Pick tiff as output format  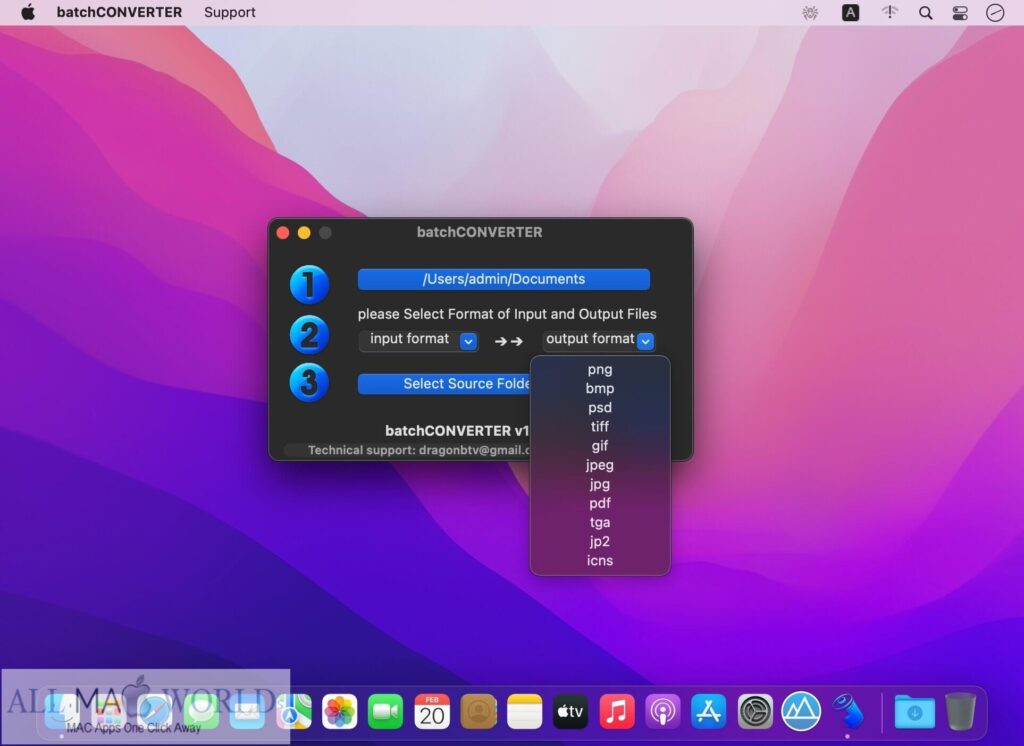600,427
